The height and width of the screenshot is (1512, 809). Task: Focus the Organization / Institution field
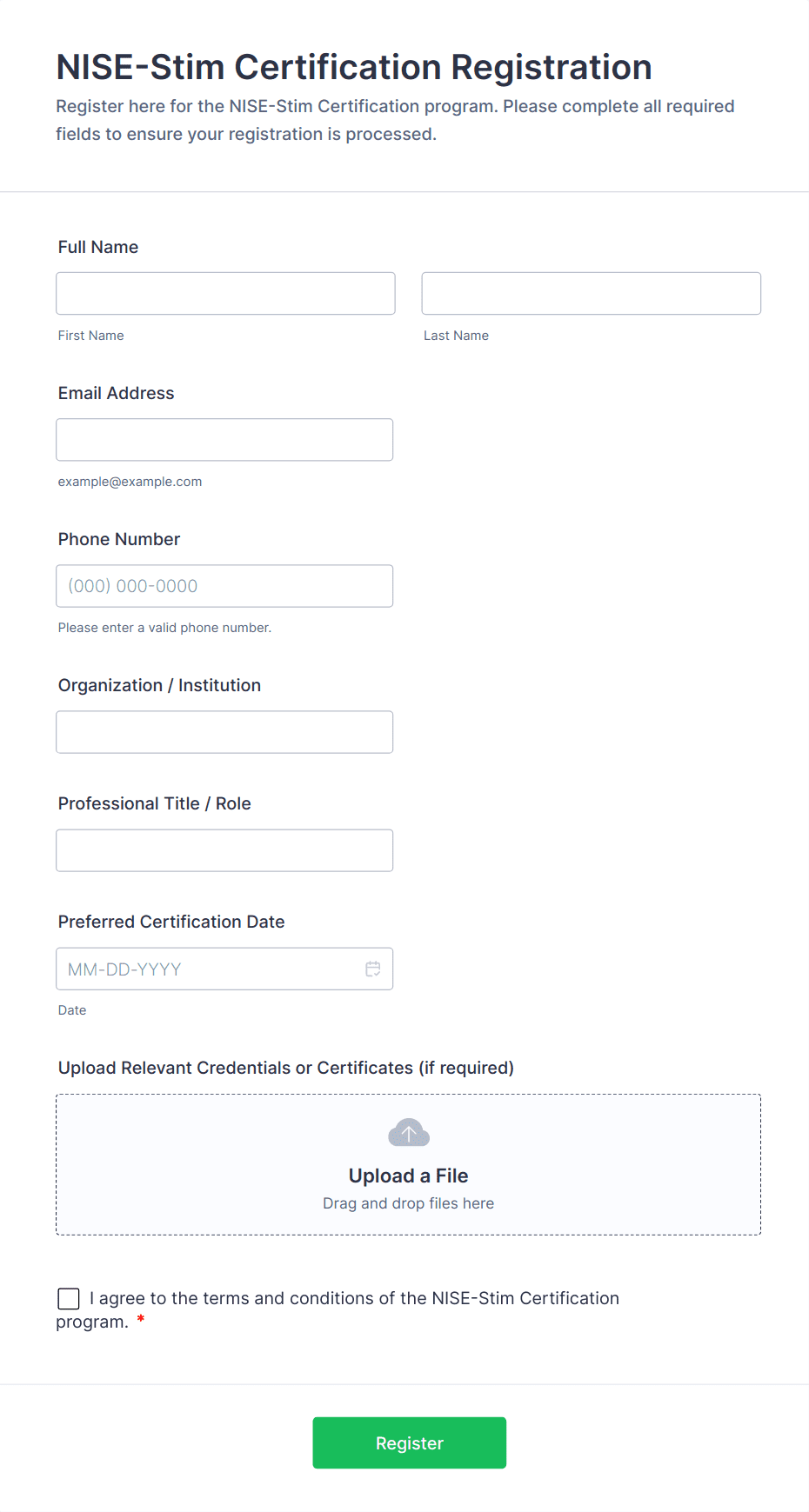point(224,732)
